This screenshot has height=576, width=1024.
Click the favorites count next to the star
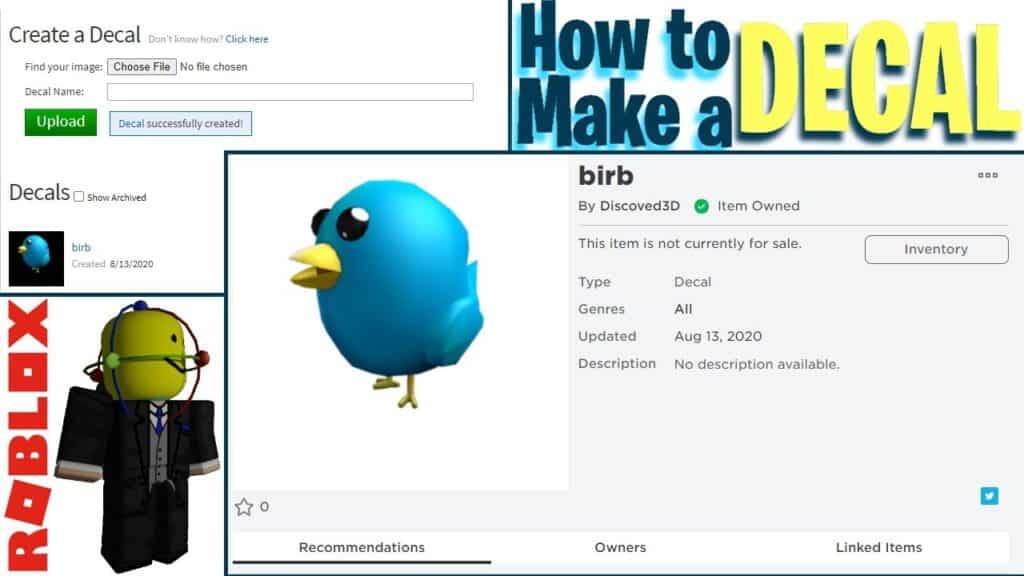click(x=263, y=508)
